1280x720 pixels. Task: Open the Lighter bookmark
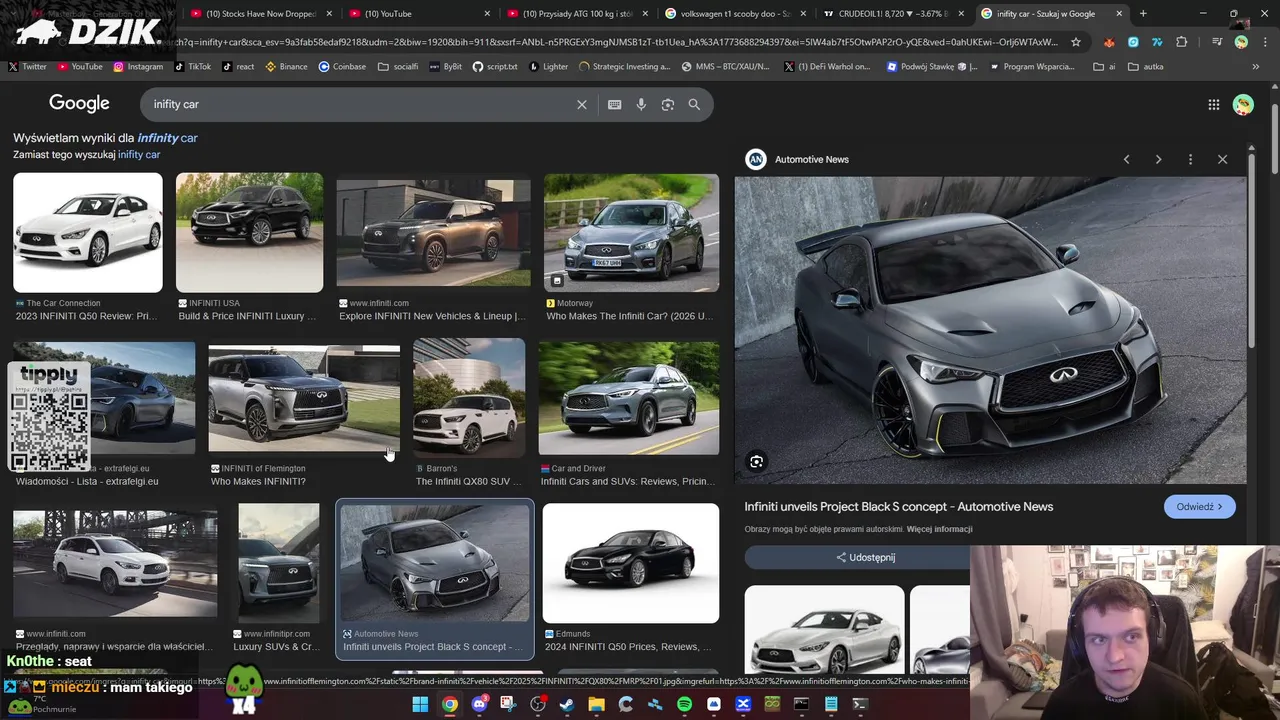[x=548, y=66]
